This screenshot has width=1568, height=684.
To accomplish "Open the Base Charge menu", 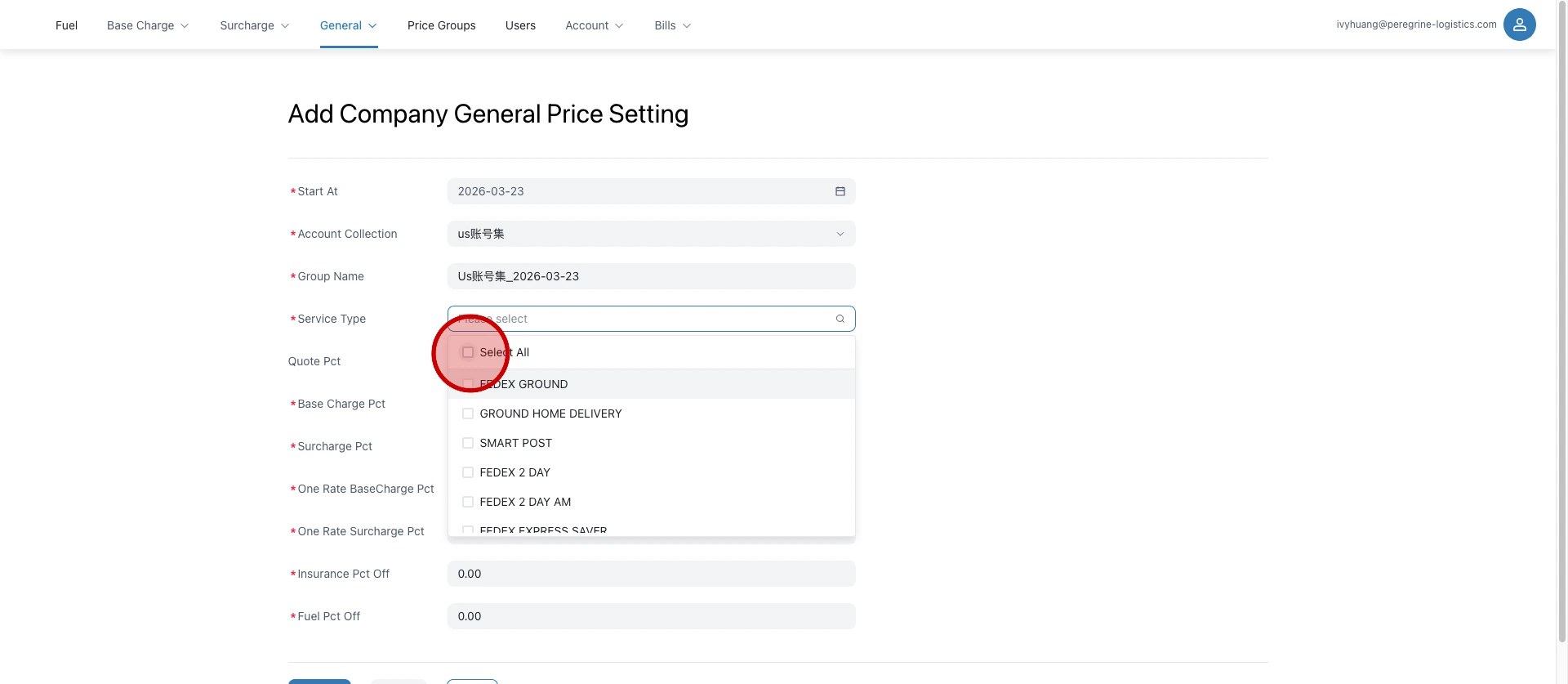I will [148, 25].
